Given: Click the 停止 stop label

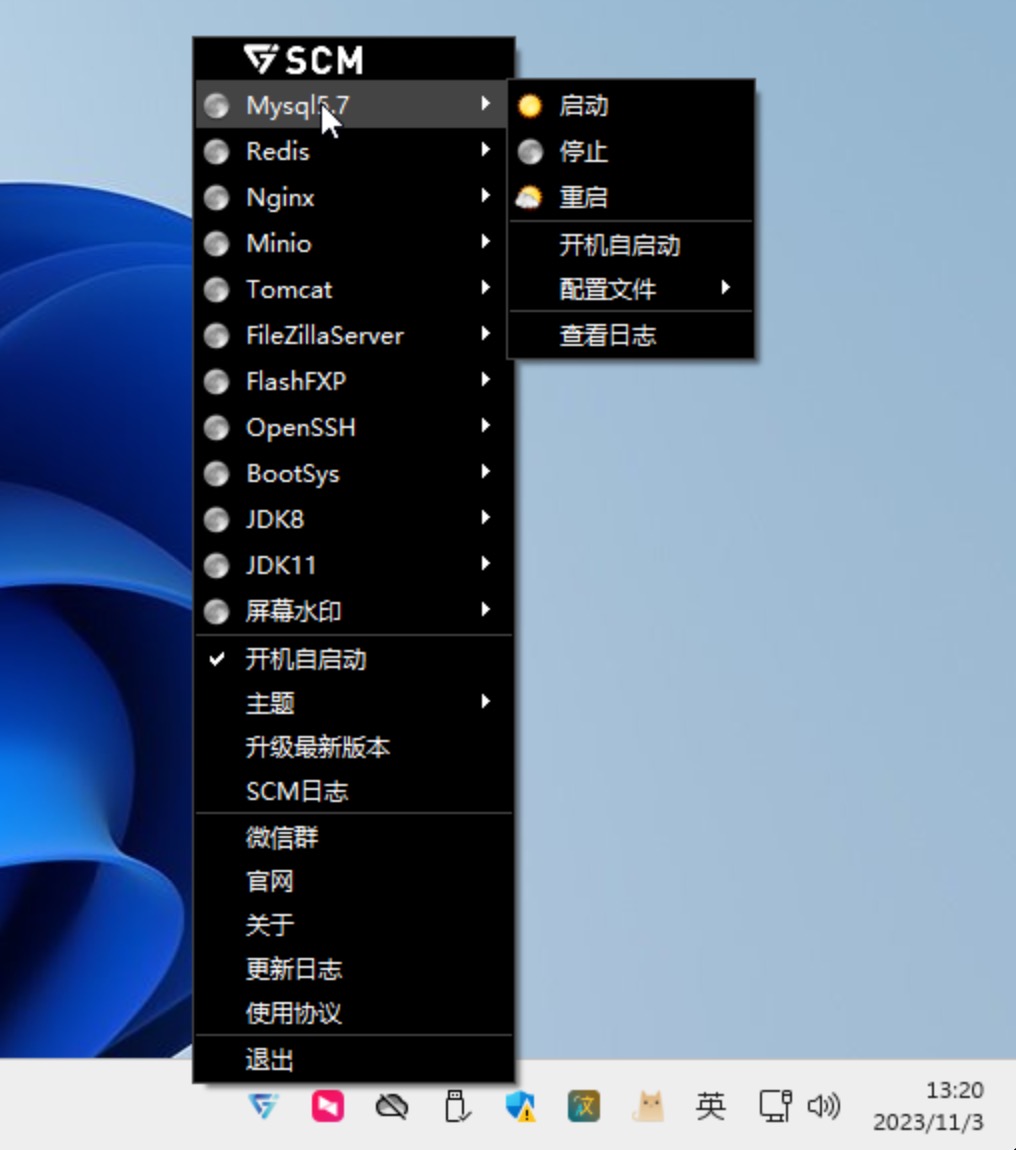Looking at the screenshot, I should [583, 152].
